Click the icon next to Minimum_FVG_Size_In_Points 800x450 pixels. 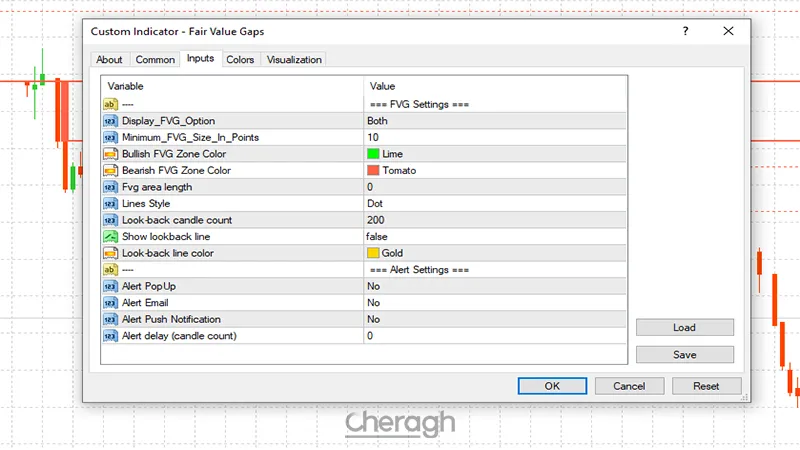109,137
